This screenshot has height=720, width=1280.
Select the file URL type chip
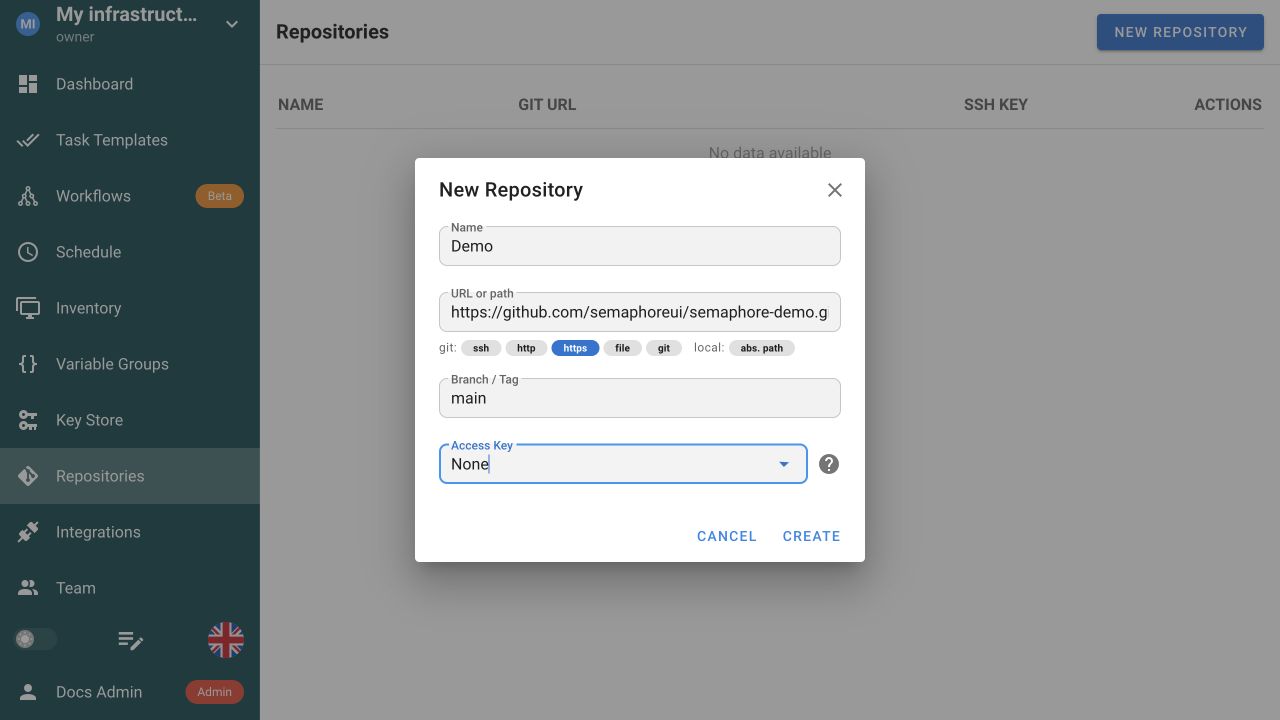tap(622, 348)
